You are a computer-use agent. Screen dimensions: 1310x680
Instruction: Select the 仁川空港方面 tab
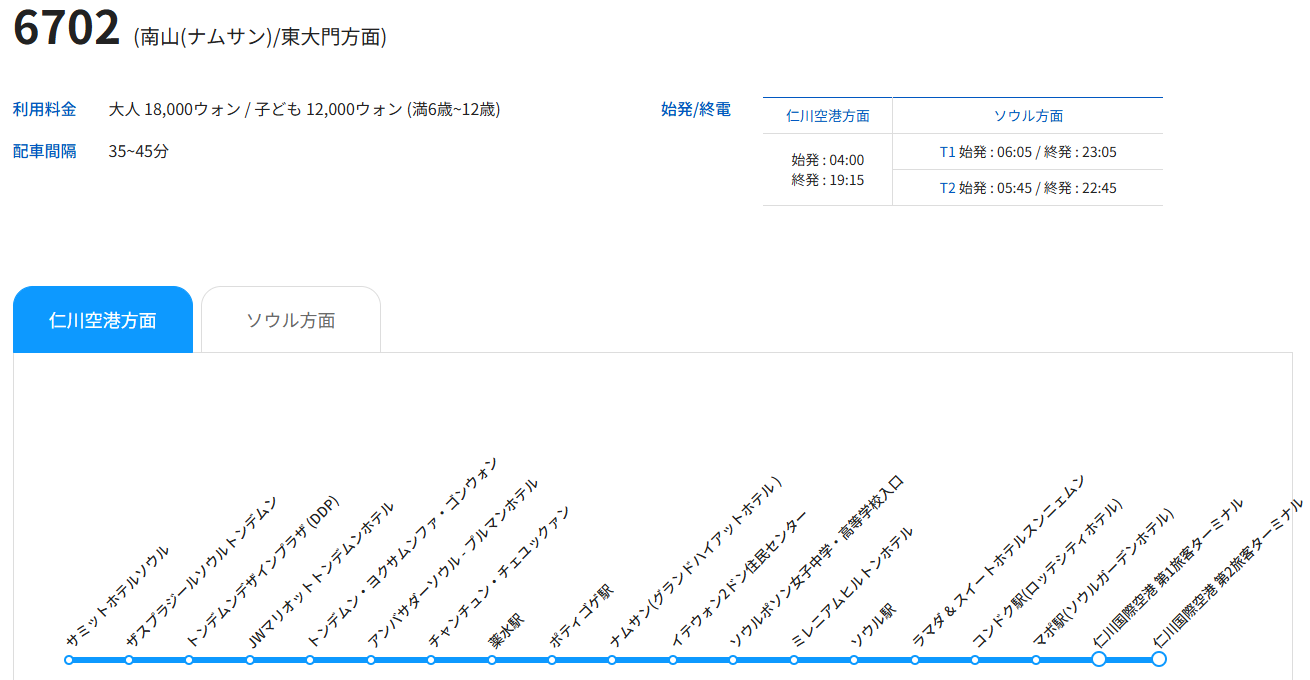tap(102, 320)
